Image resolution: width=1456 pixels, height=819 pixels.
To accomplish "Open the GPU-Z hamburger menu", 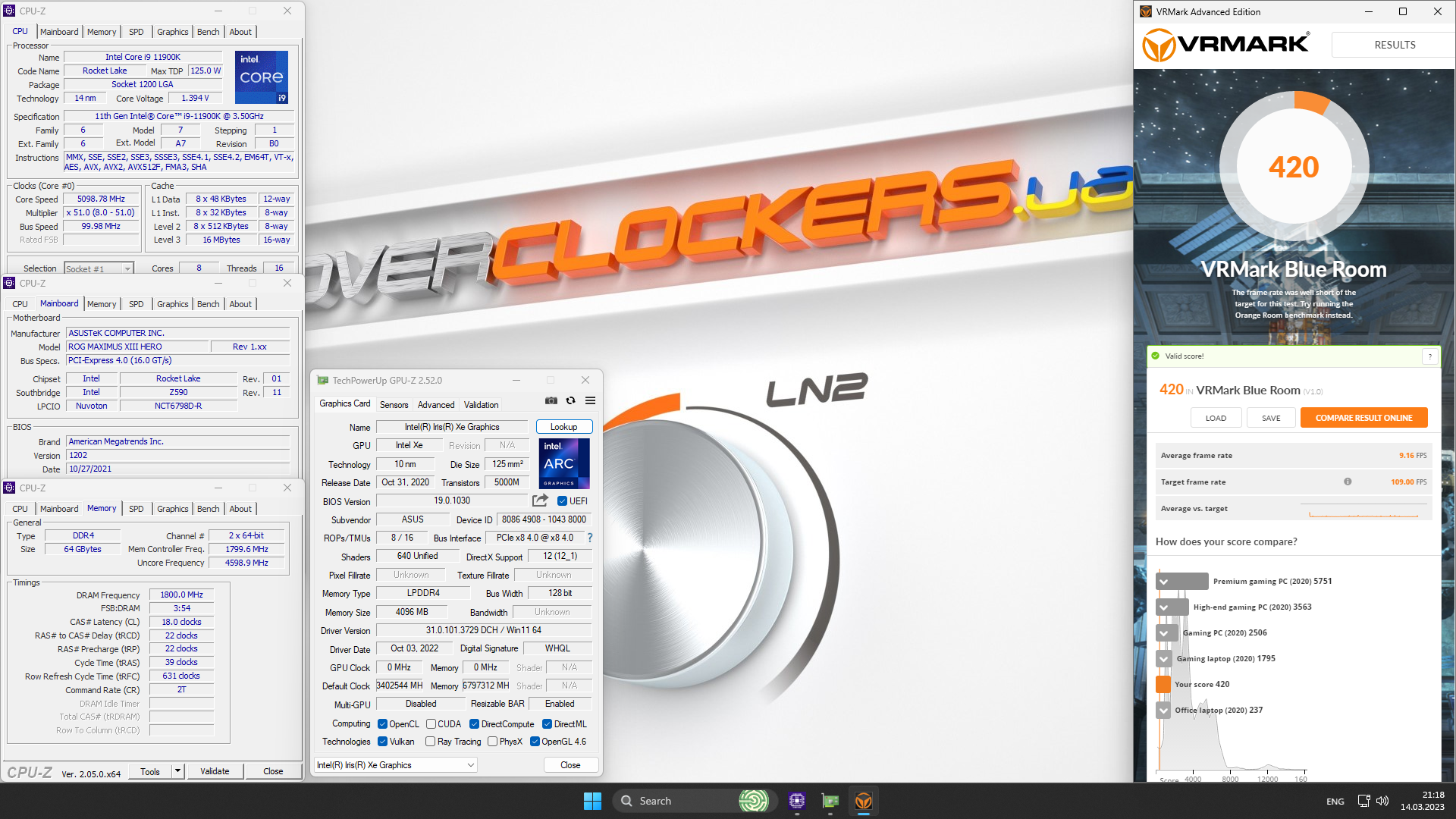I will (x=590, y=400).
